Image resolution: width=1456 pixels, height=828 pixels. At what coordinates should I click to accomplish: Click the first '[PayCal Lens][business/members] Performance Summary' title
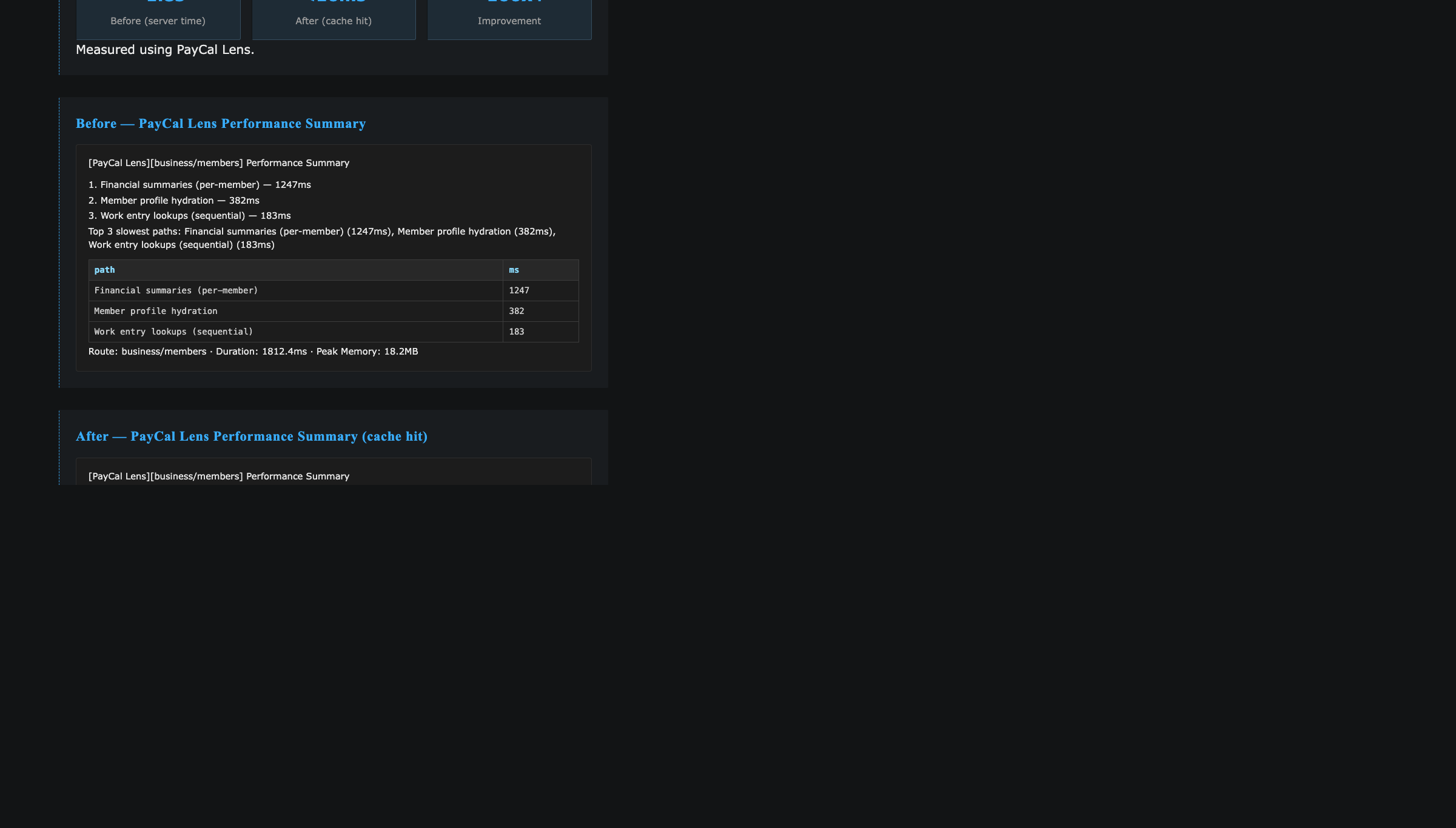point(219,163)
